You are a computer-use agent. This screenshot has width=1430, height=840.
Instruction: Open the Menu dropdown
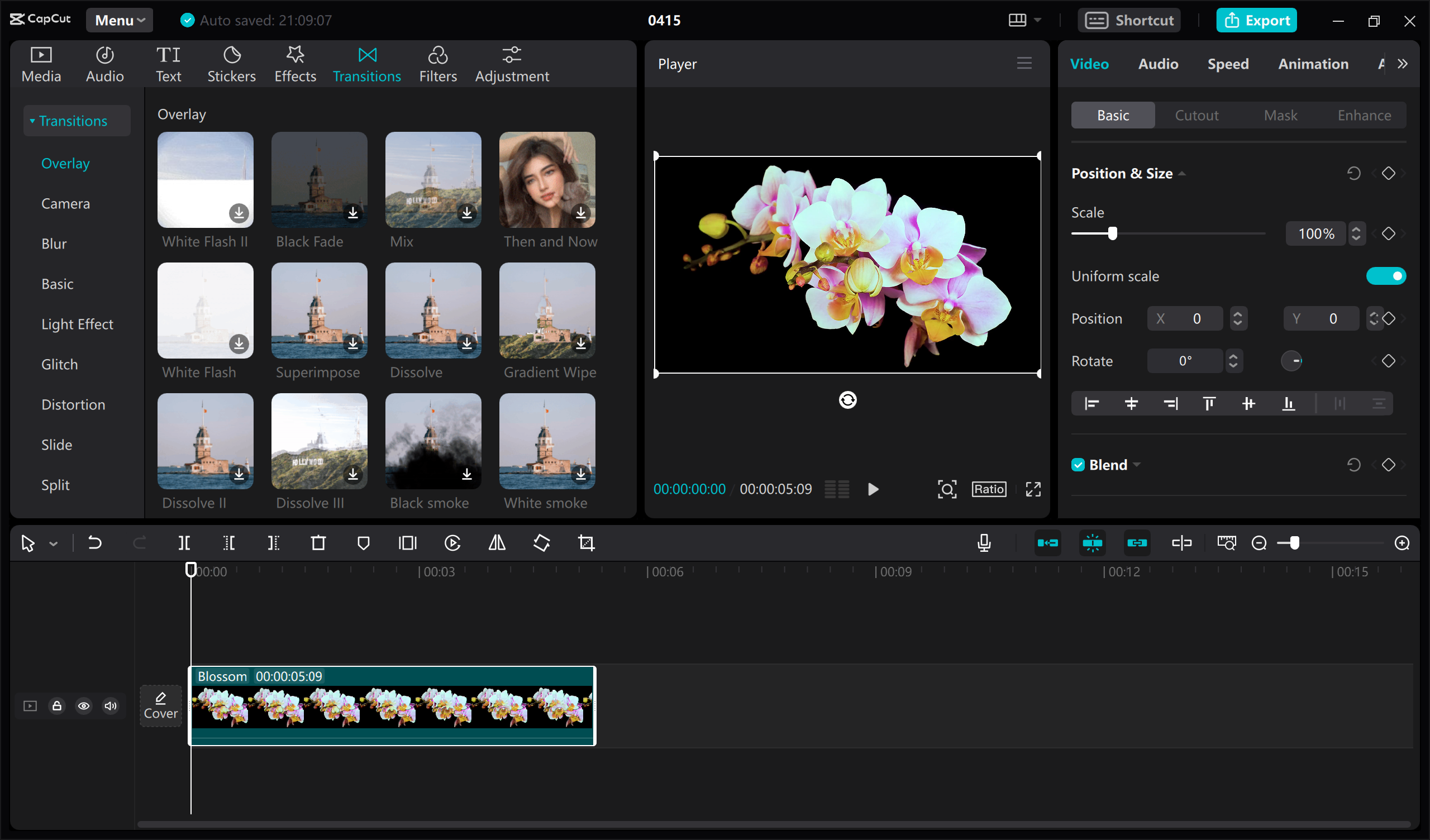[119, 20]
